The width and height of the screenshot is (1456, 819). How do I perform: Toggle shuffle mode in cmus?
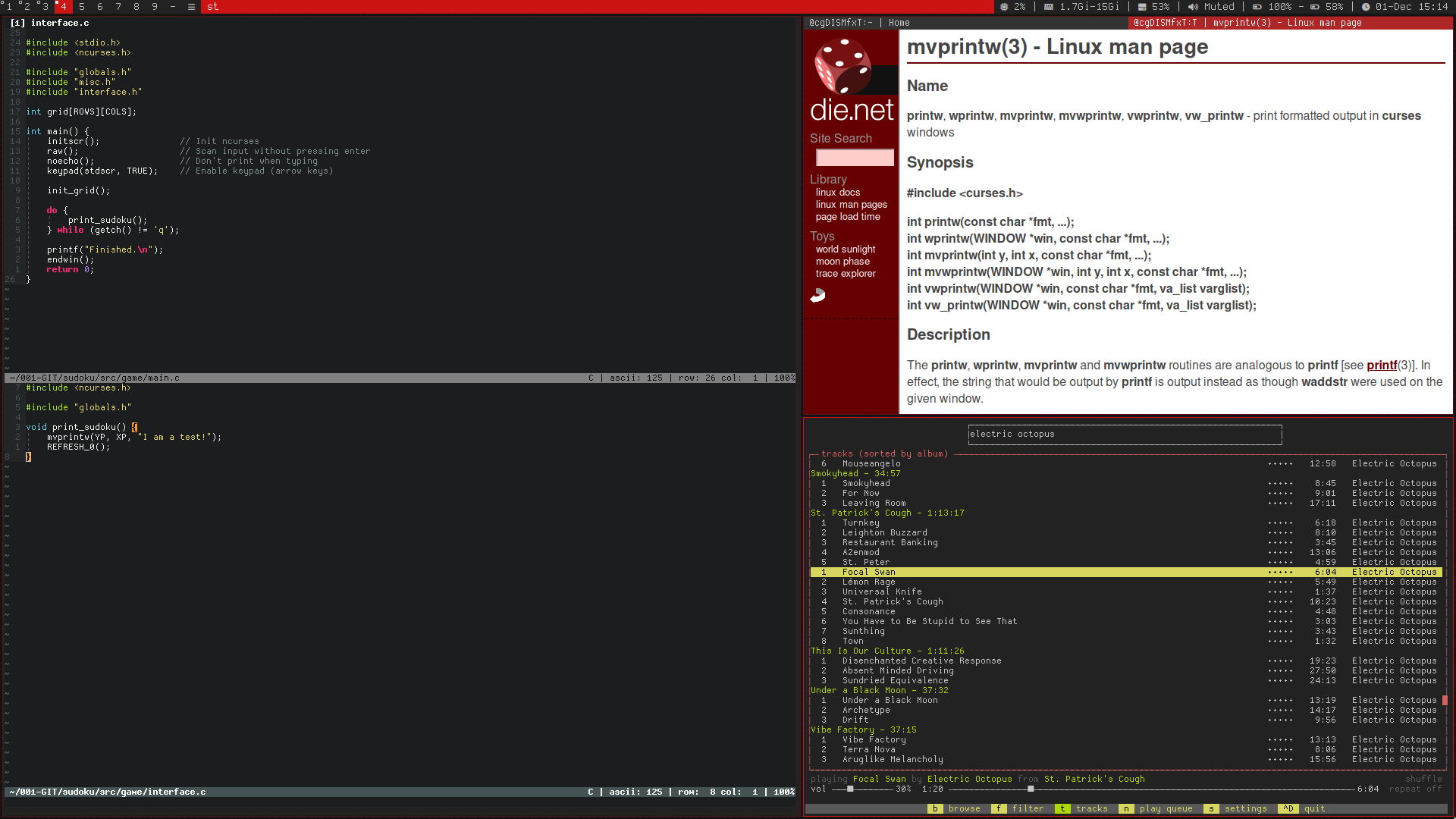pos(1423,779)
